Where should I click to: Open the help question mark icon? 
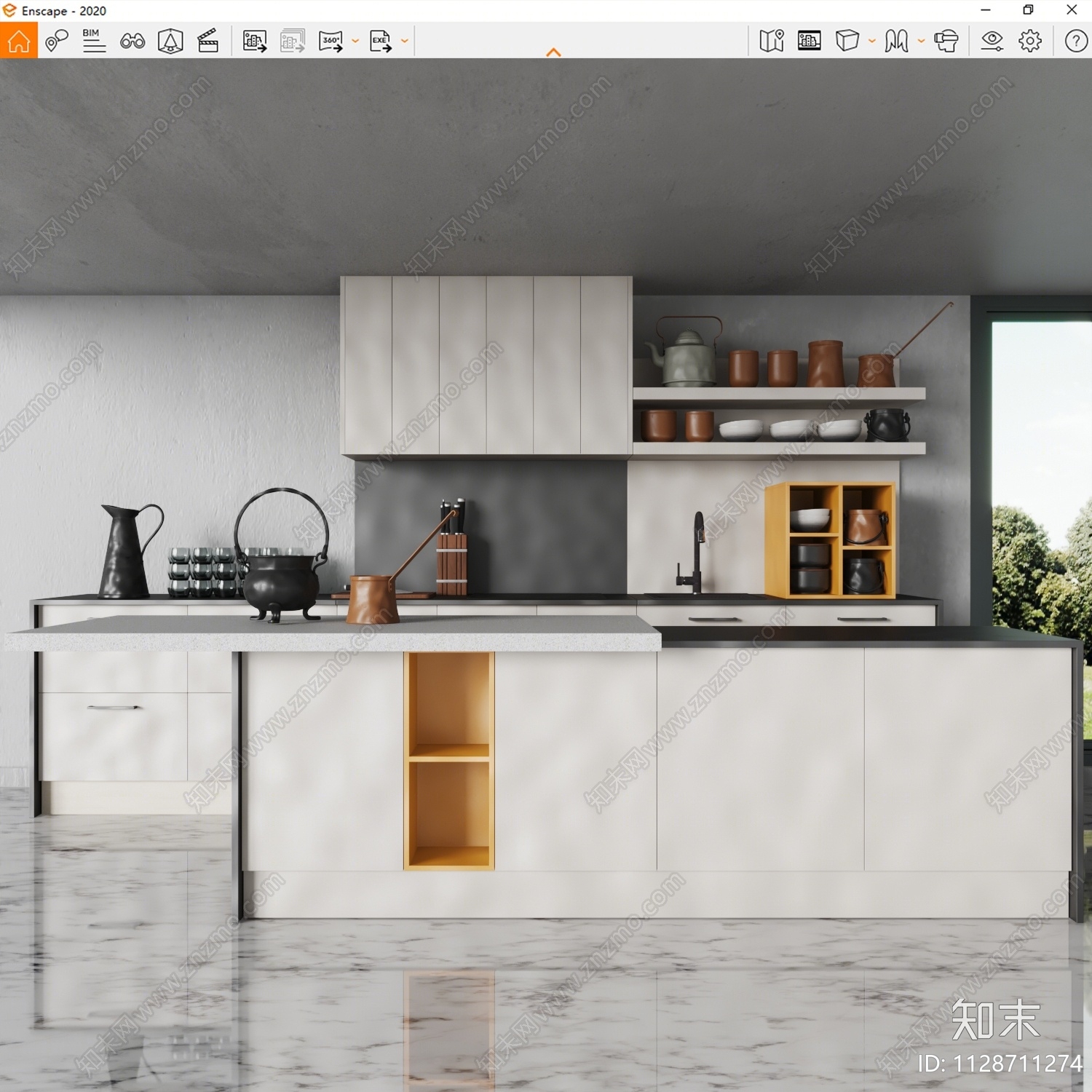[1076, 41]
